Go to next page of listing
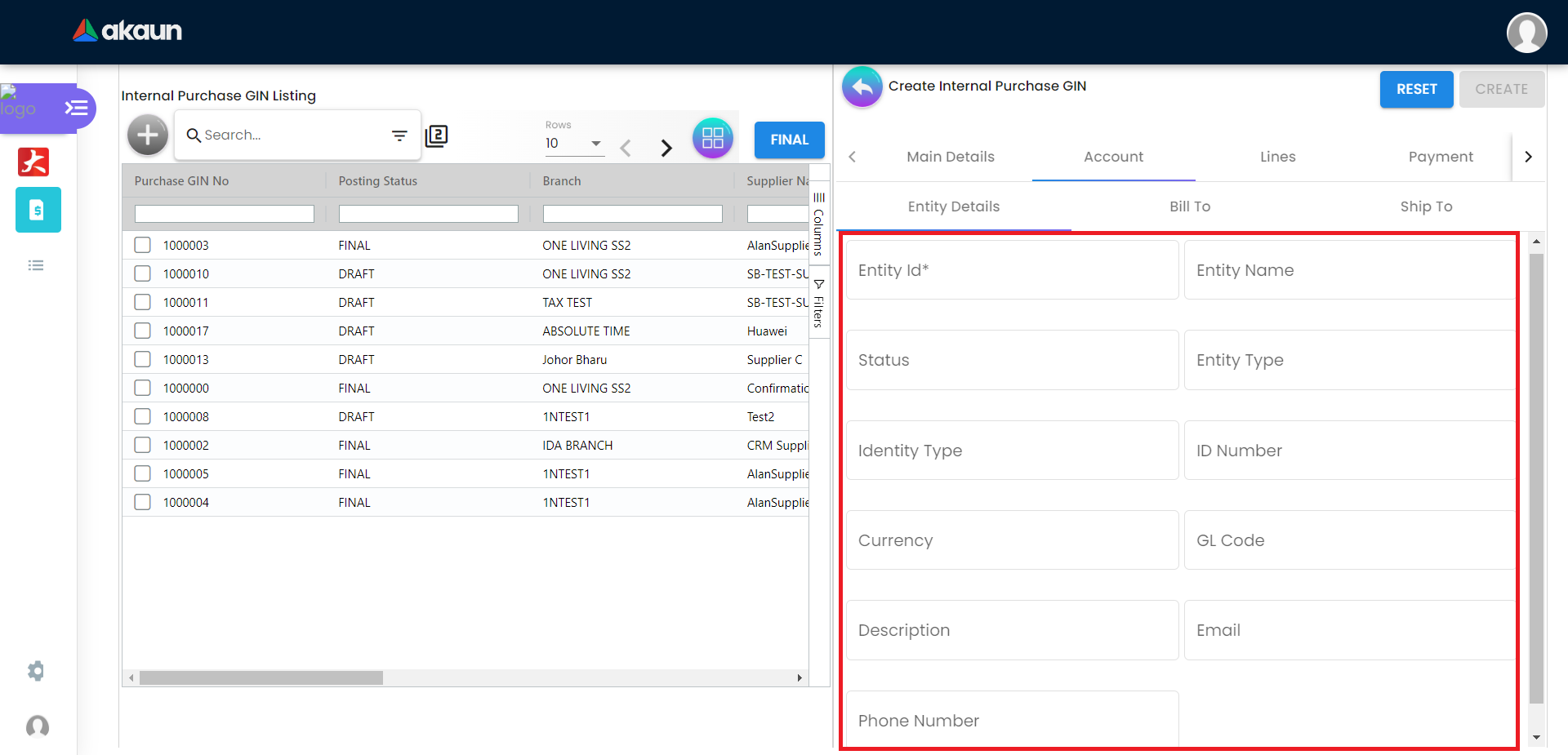The height and width of the screenshot is (755, 1568). pos(666,148)
